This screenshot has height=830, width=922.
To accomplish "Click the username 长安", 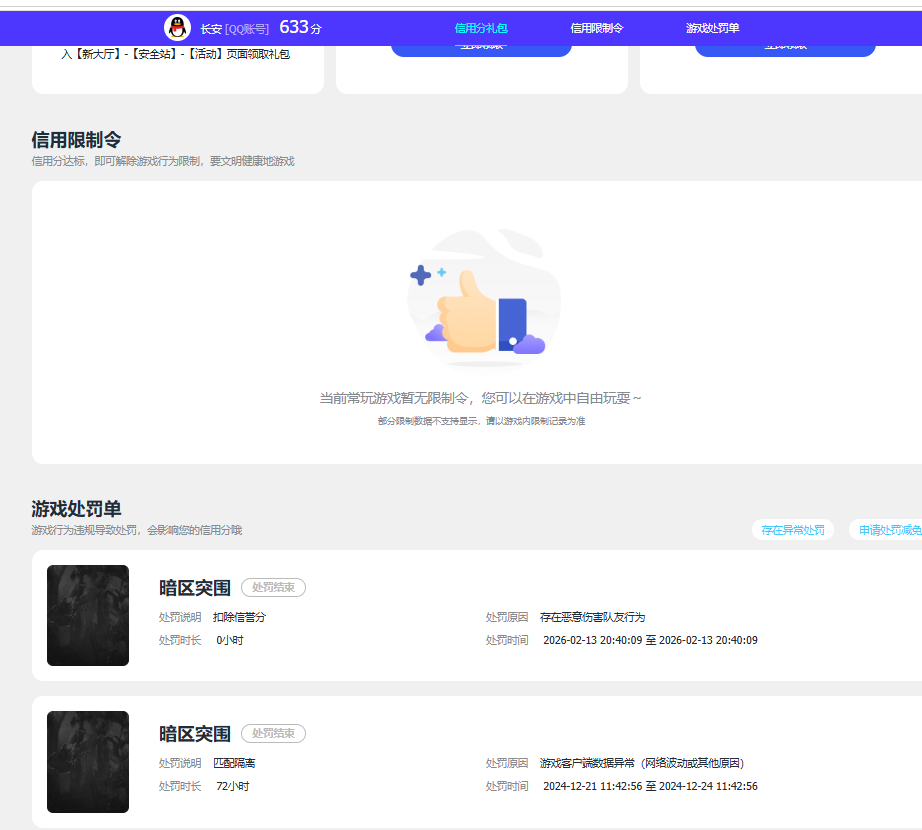I will point(211,29).
